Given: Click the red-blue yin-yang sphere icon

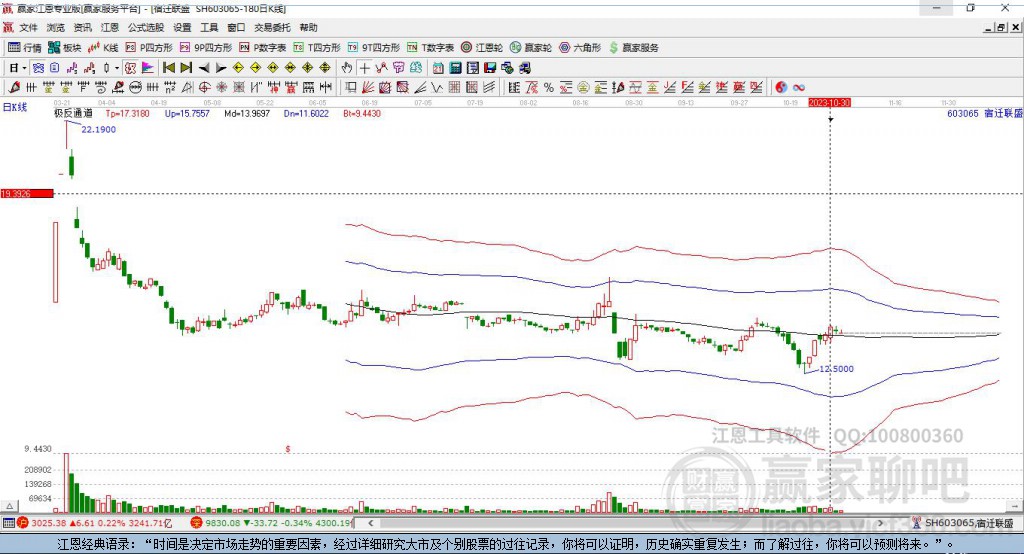Looking at the screenshot, I should (x=781, y=88).
